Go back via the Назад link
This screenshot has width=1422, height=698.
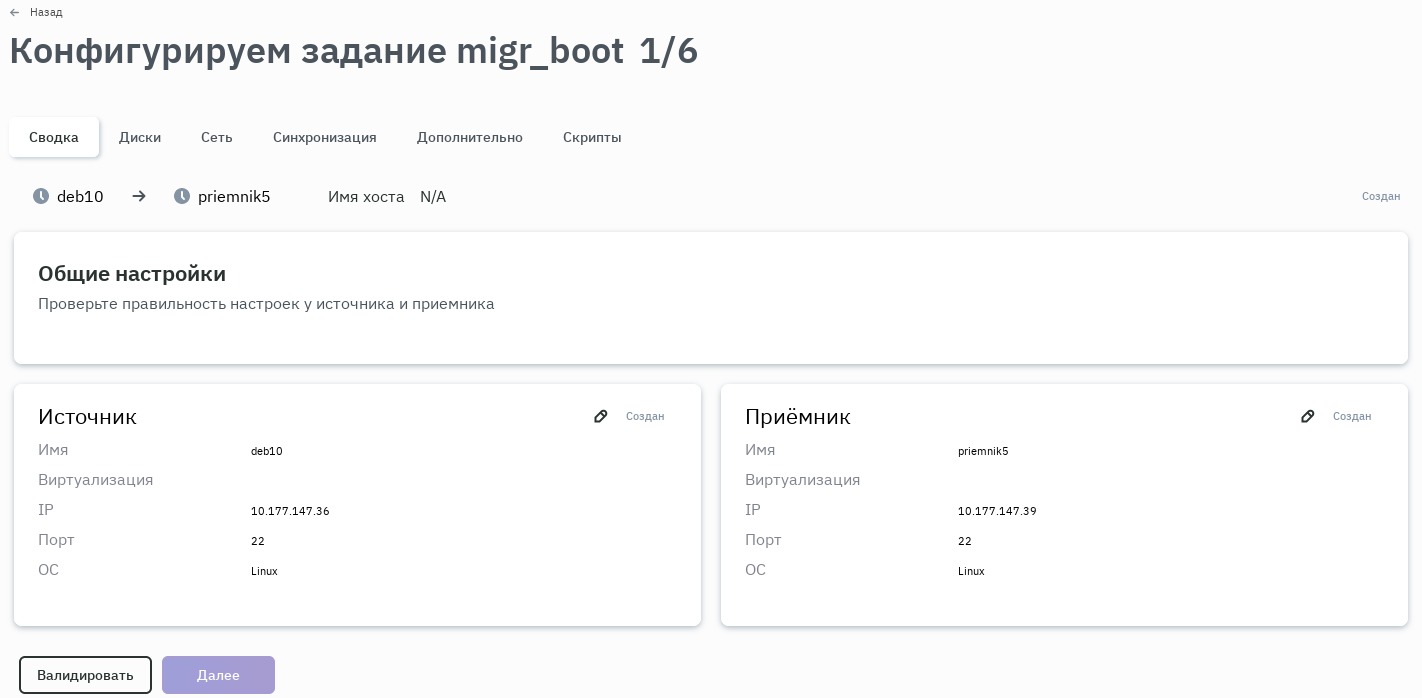pos(46,13)
